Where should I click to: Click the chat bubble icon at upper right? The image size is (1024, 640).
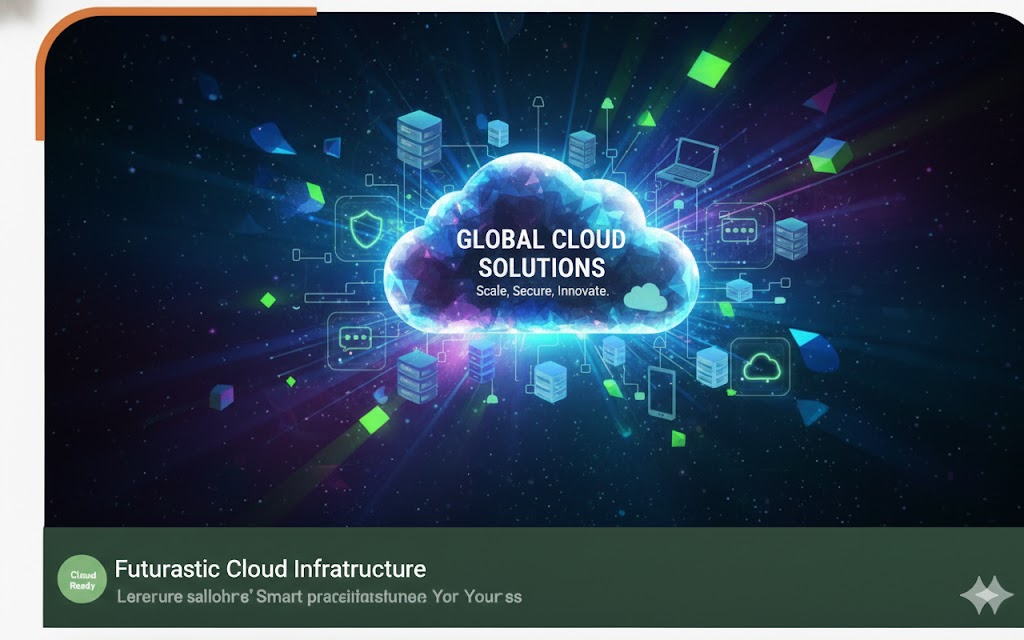(x=742, y=230)
